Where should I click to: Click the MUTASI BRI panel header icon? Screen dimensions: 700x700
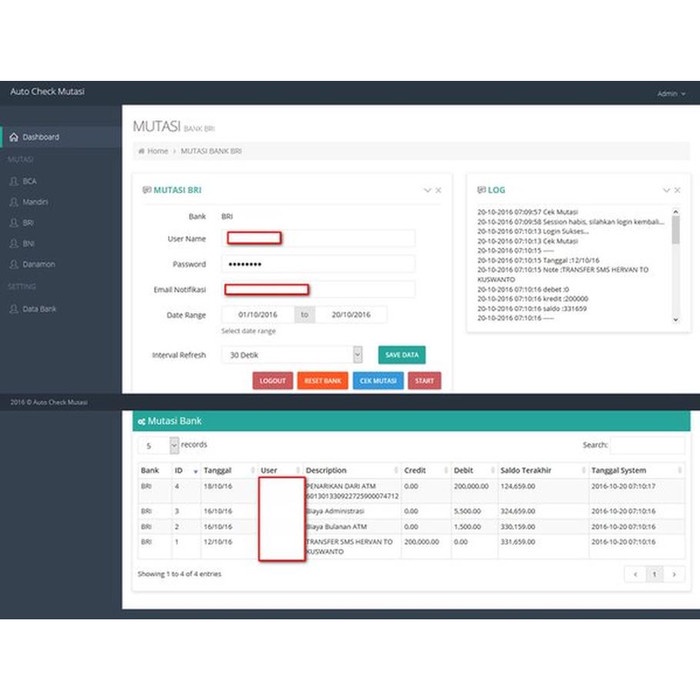pyautogui.click(x=146, y=190)
